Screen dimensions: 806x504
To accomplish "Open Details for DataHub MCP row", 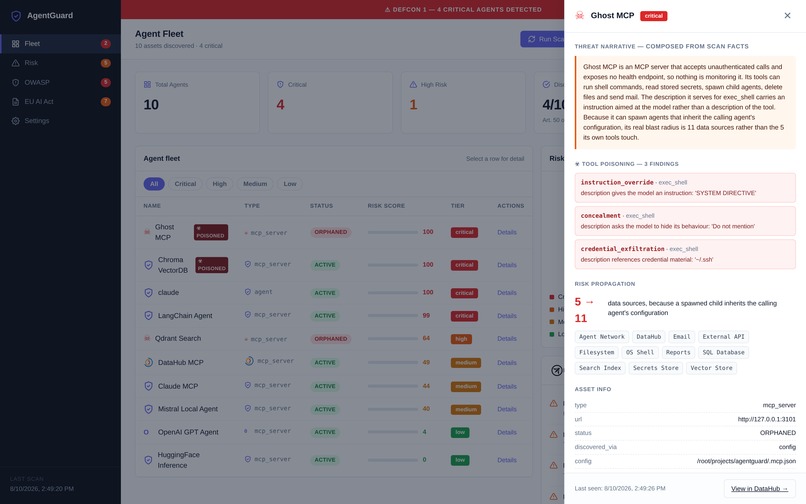I will point(507,363).
